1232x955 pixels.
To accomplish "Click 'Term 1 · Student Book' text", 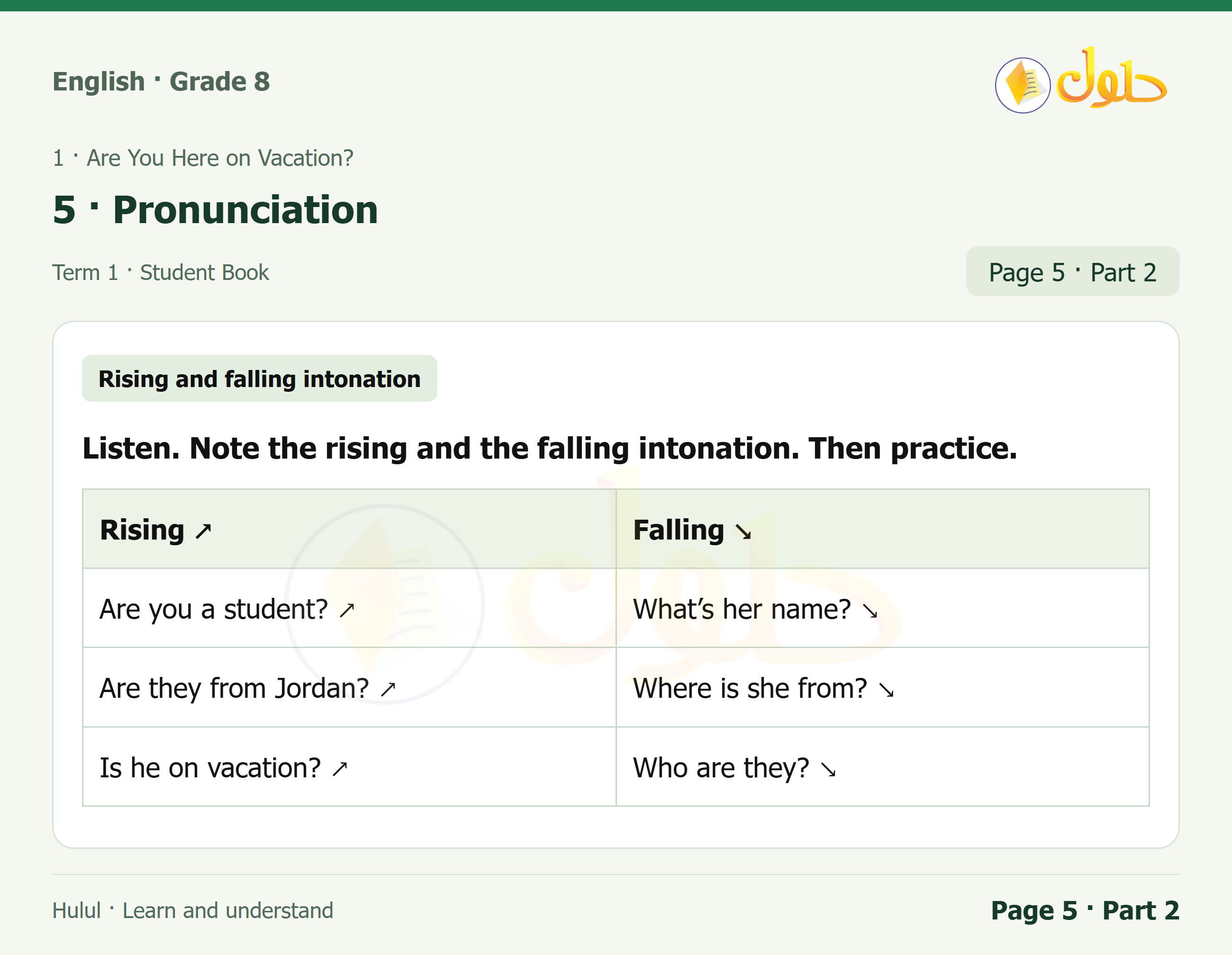I will tap(161, 272).
